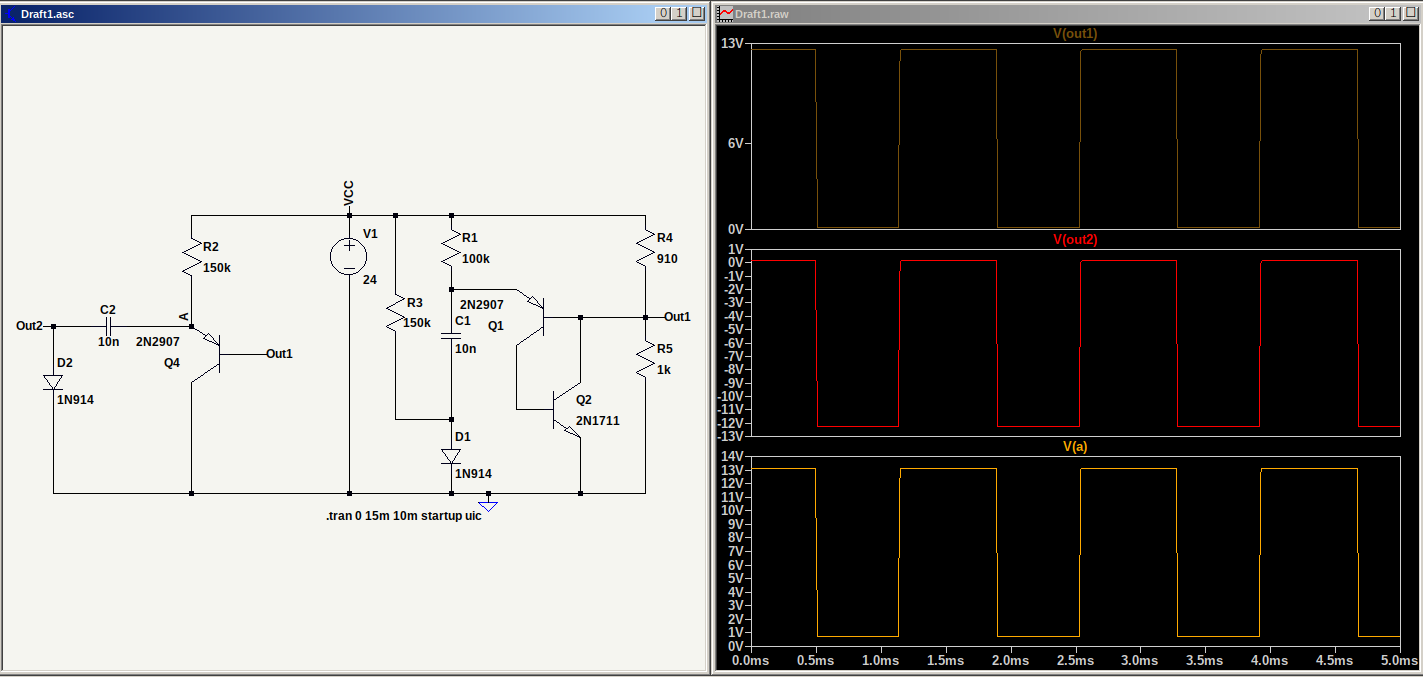Select the C2 capacitor symbol
Image resolution: width=1423 pixels, height=677 pixels.
[108, 326]
